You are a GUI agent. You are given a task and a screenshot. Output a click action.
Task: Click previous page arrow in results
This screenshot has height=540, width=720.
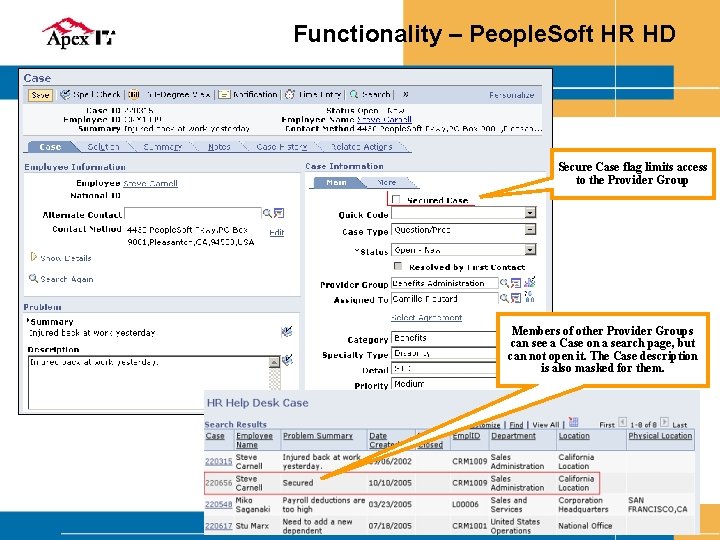point(622,422)
